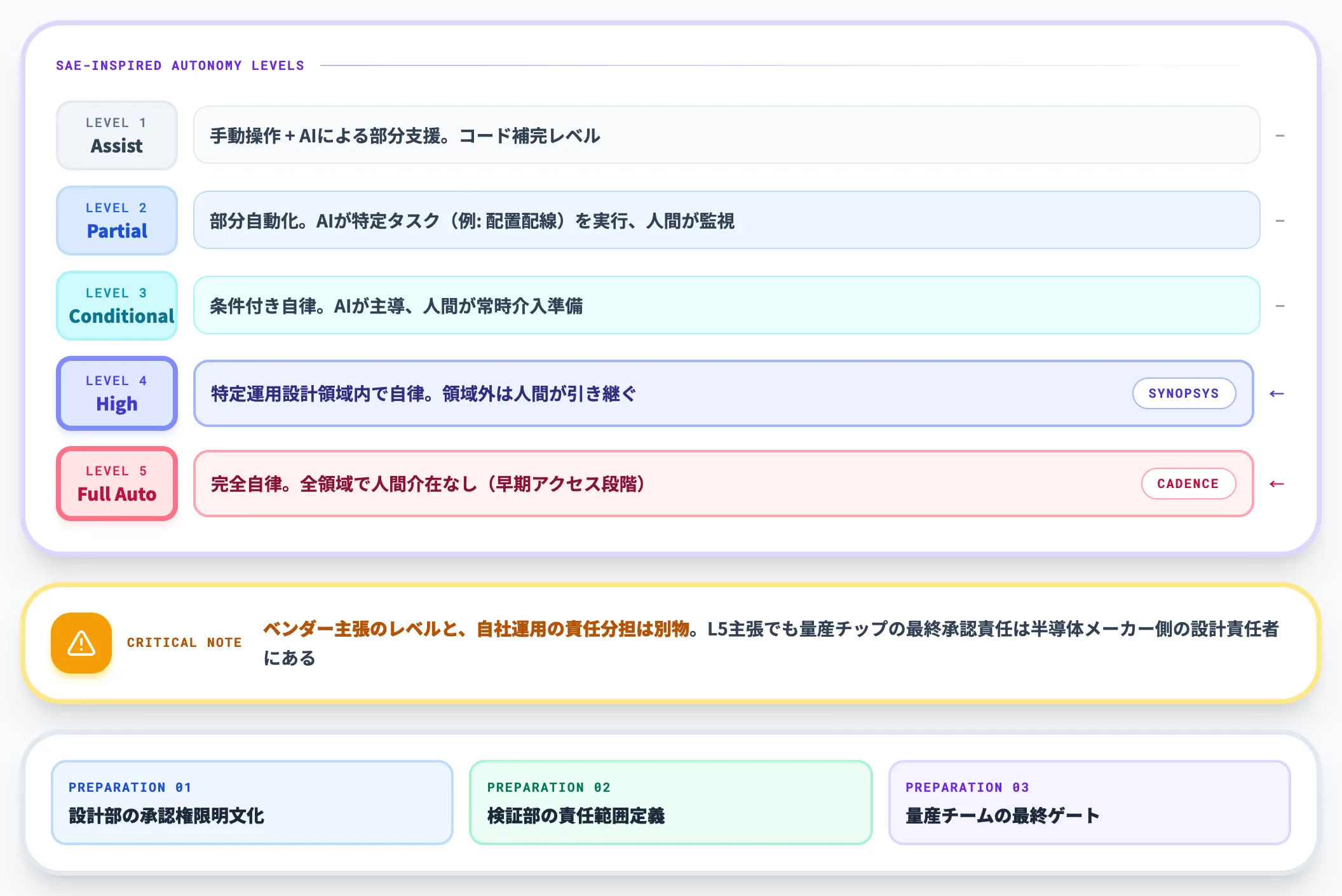Click the text 完全自律。全領域で人間介在なし
This screenshot has height=896, width=1342.
[344, 484]
